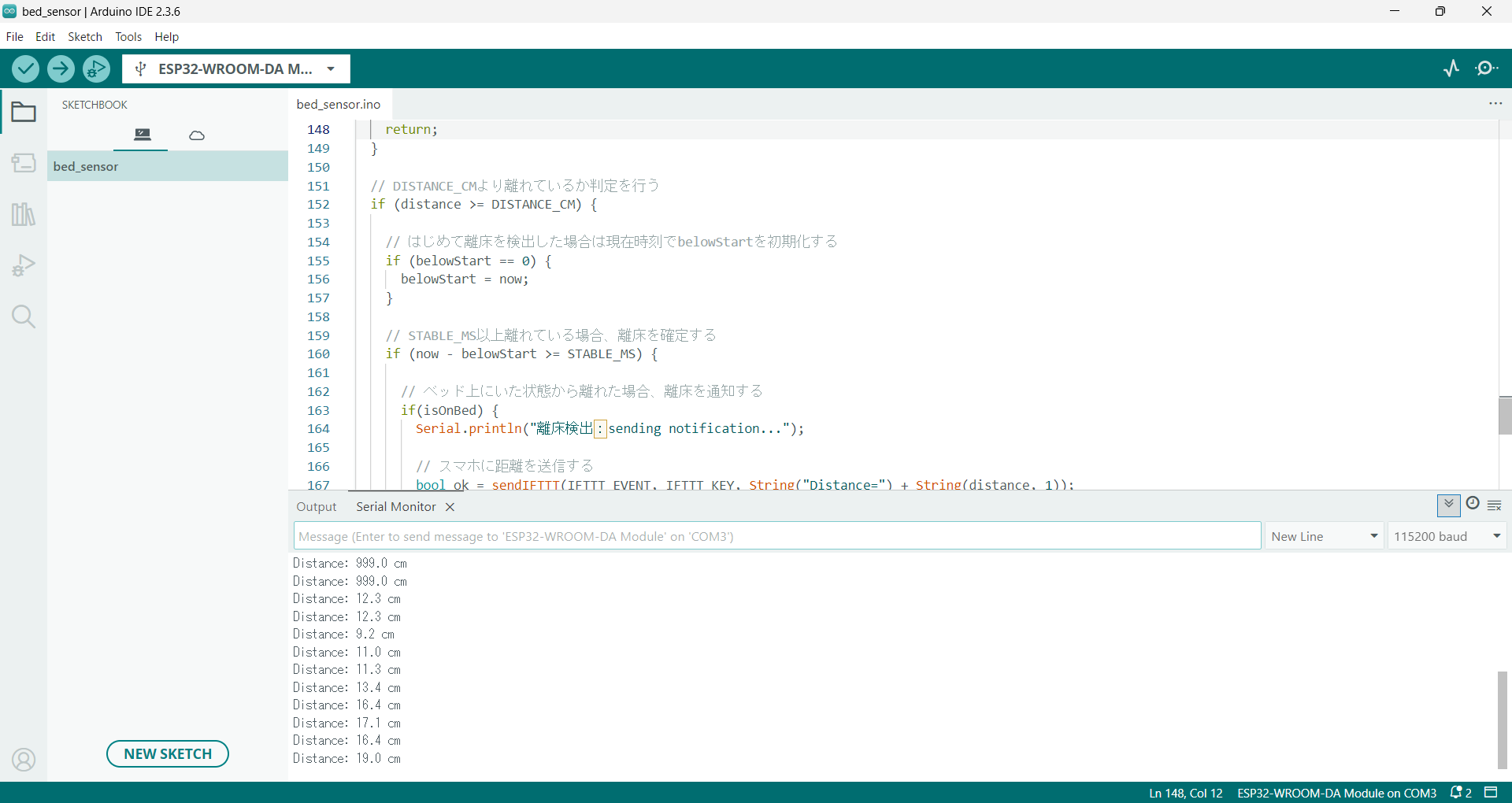Open the Debug panel sidebar icon

pyautogui.click(x=24, y=265)
